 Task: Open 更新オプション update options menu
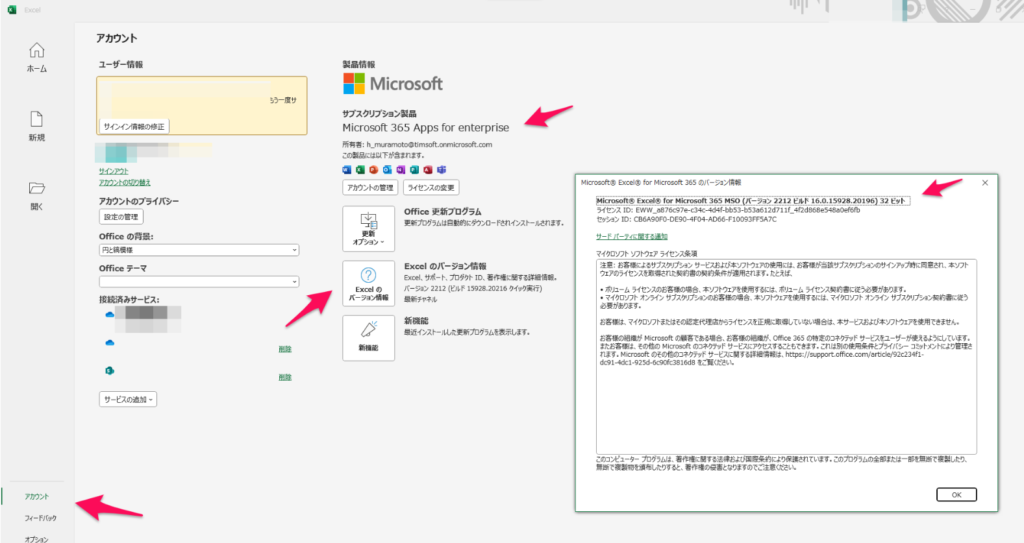coord(368,229)
